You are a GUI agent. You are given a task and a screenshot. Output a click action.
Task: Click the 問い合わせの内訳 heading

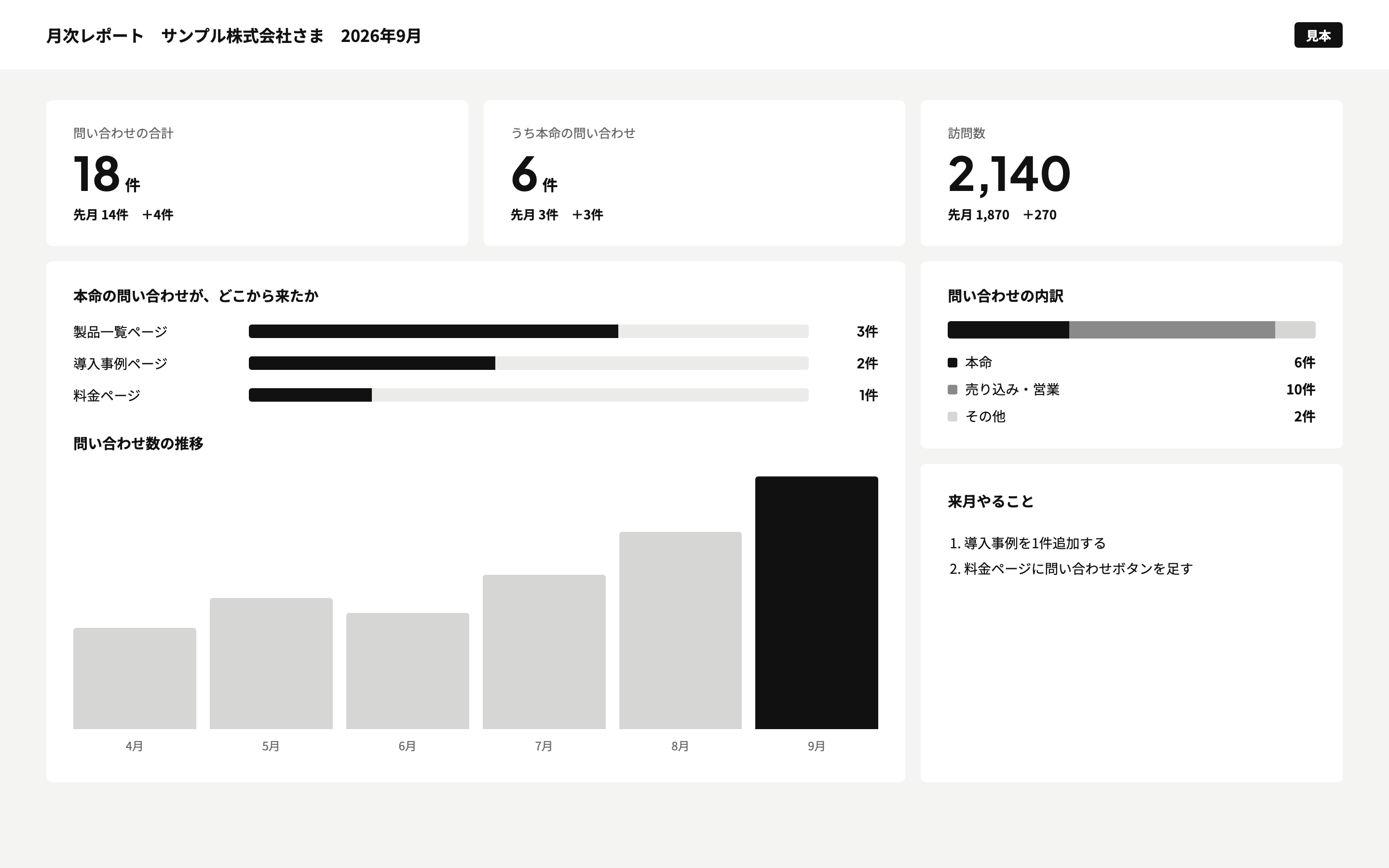(x=1005, y=296)
